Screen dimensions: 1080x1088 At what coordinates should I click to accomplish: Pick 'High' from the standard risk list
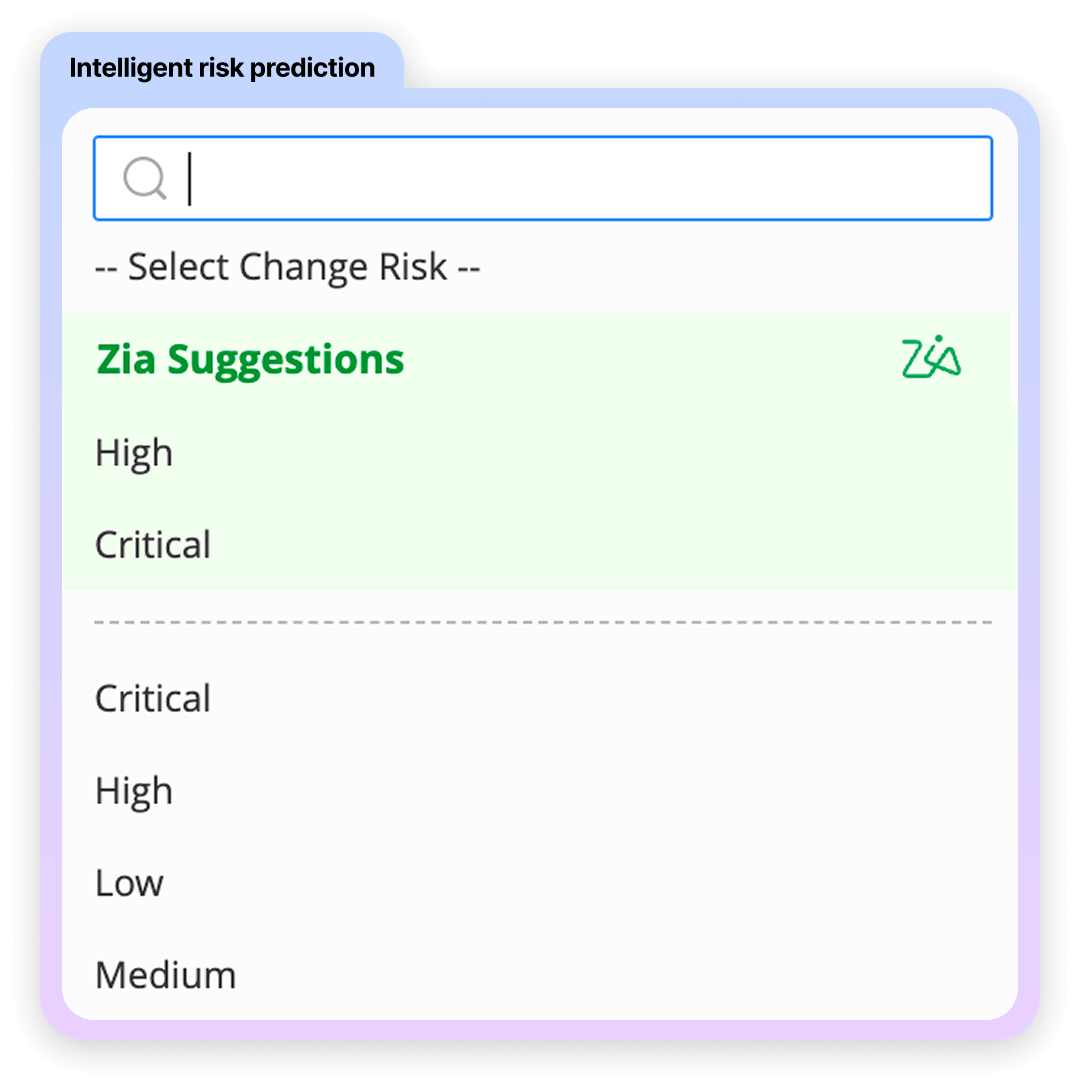134,791
